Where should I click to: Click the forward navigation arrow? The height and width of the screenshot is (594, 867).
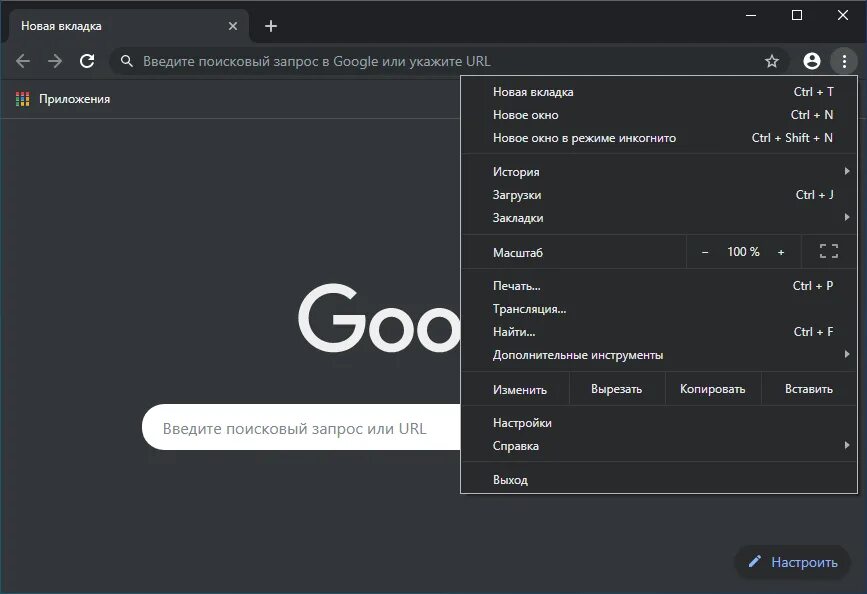coord(55,61)
